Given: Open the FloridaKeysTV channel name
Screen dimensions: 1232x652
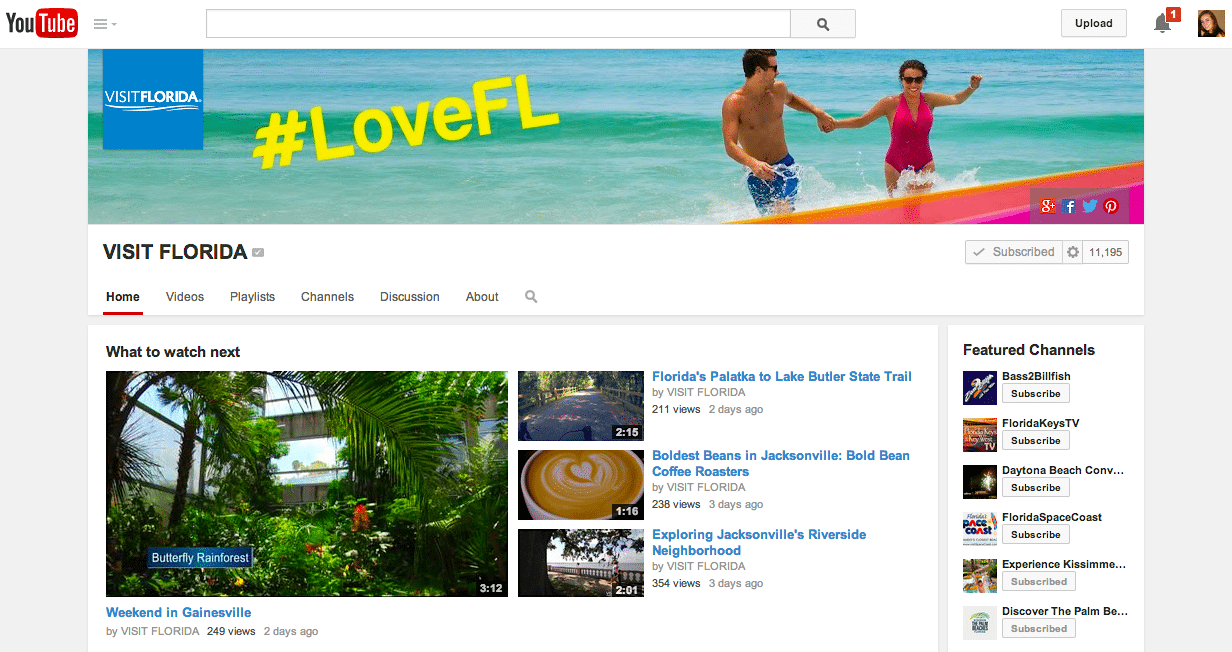Looking at the screenshot, I should tap(1041, 424).
